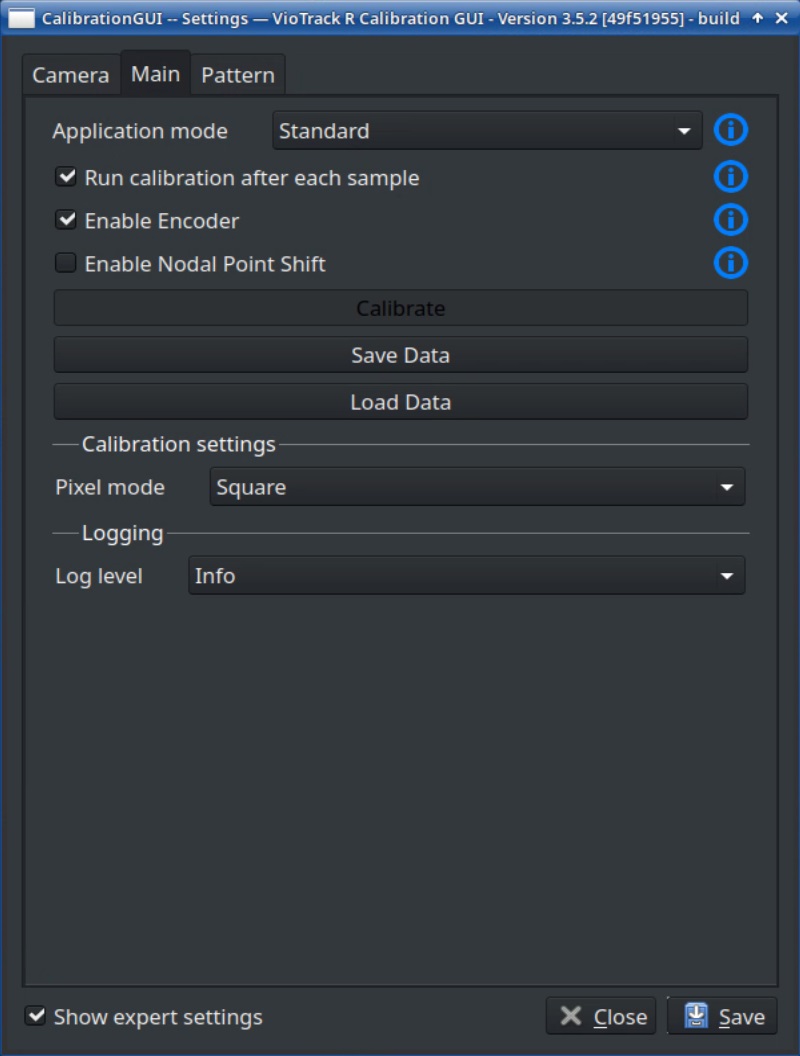
Task: Toggle Show expert settings checkbox
Action: point(36,1016)
